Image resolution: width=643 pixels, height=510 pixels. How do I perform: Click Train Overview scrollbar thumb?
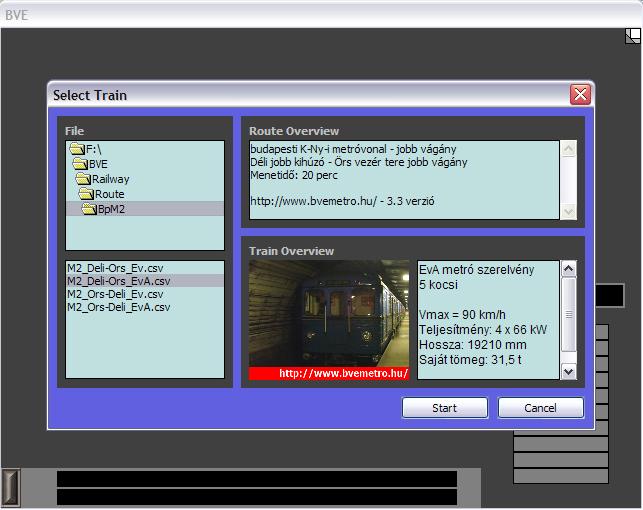(568, 314)
